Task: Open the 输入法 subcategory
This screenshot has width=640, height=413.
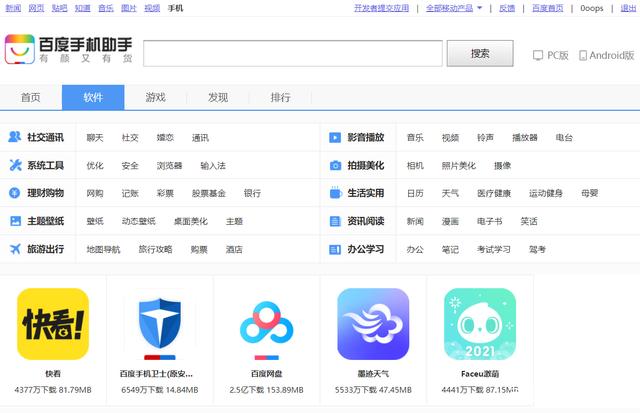Action: [x=213, y=166]
